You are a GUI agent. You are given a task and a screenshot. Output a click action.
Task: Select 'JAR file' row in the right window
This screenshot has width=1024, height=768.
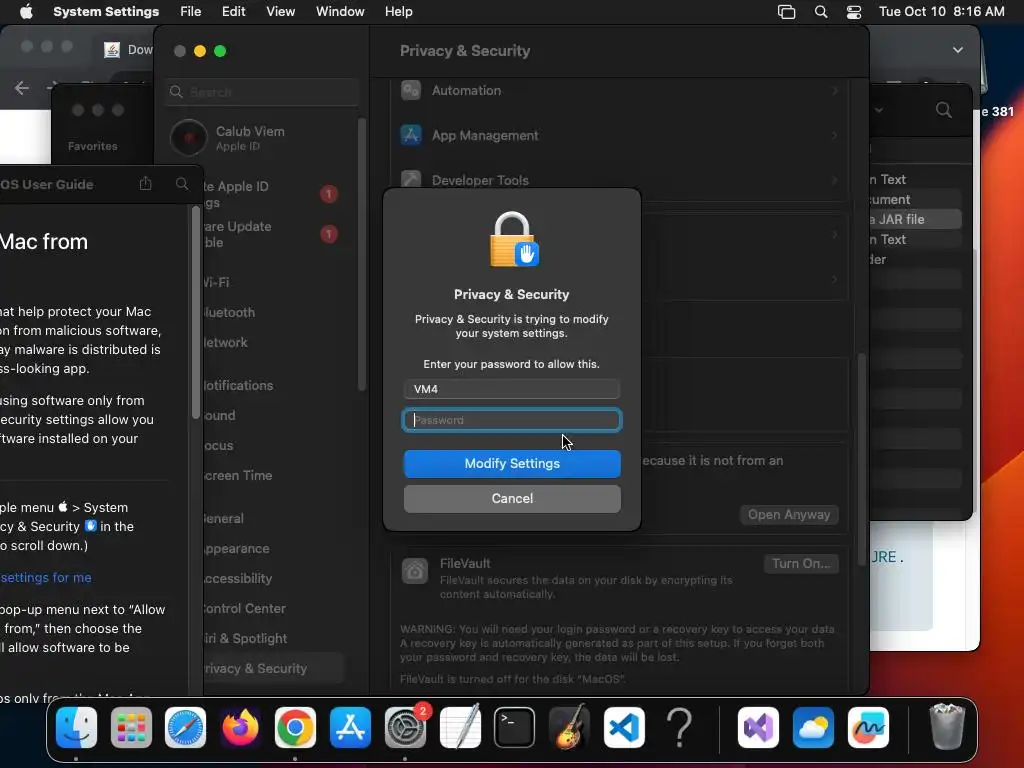pos(914,219)
